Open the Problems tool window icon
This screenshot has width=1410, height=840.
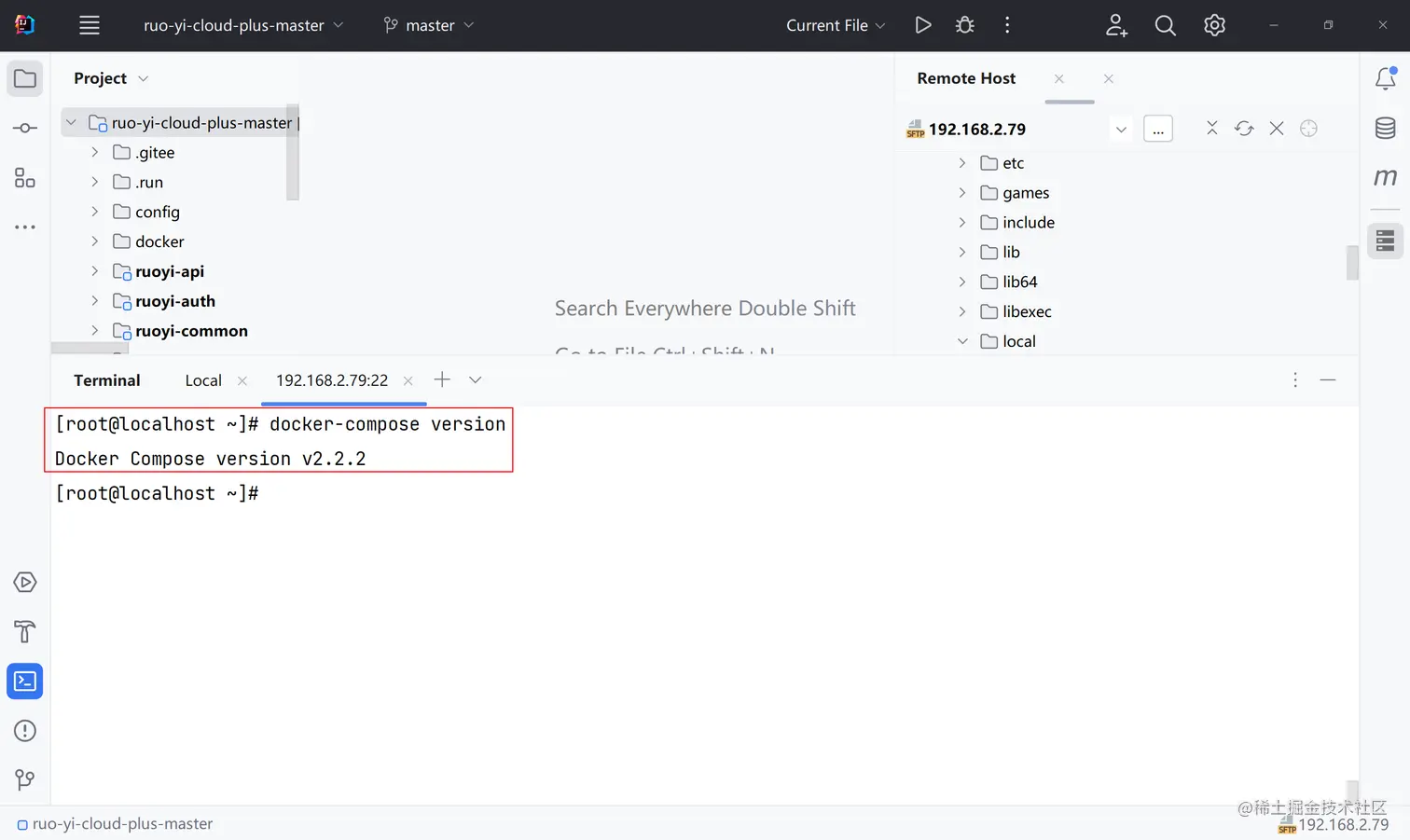(x=25, y=731)
